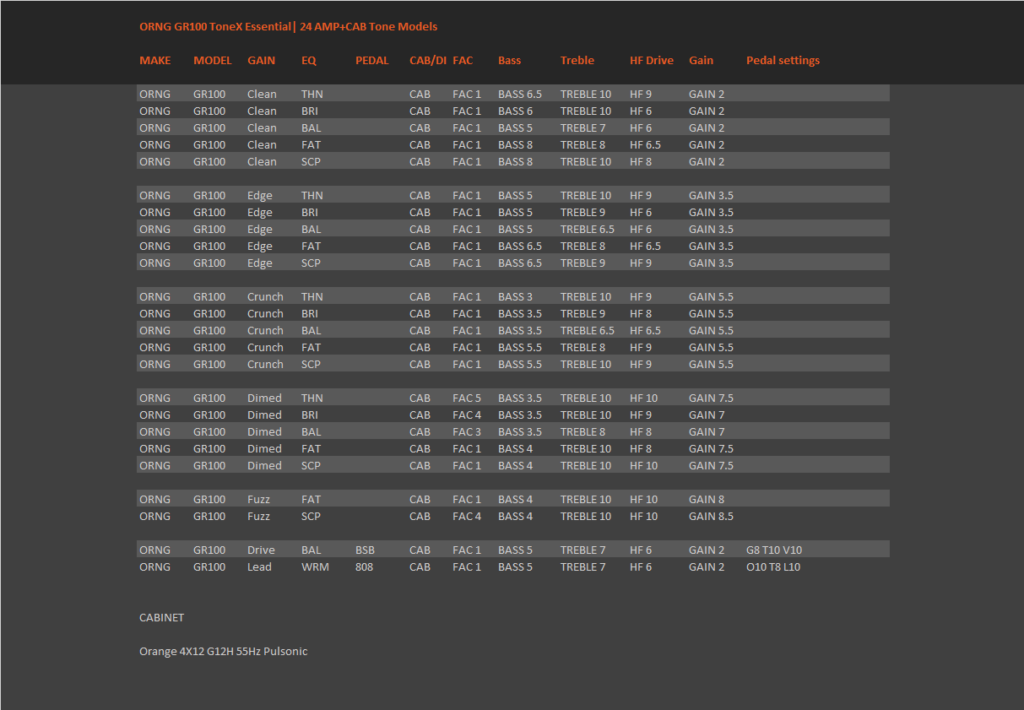Select the ORNG cell in the Lead row

[155, 568]
